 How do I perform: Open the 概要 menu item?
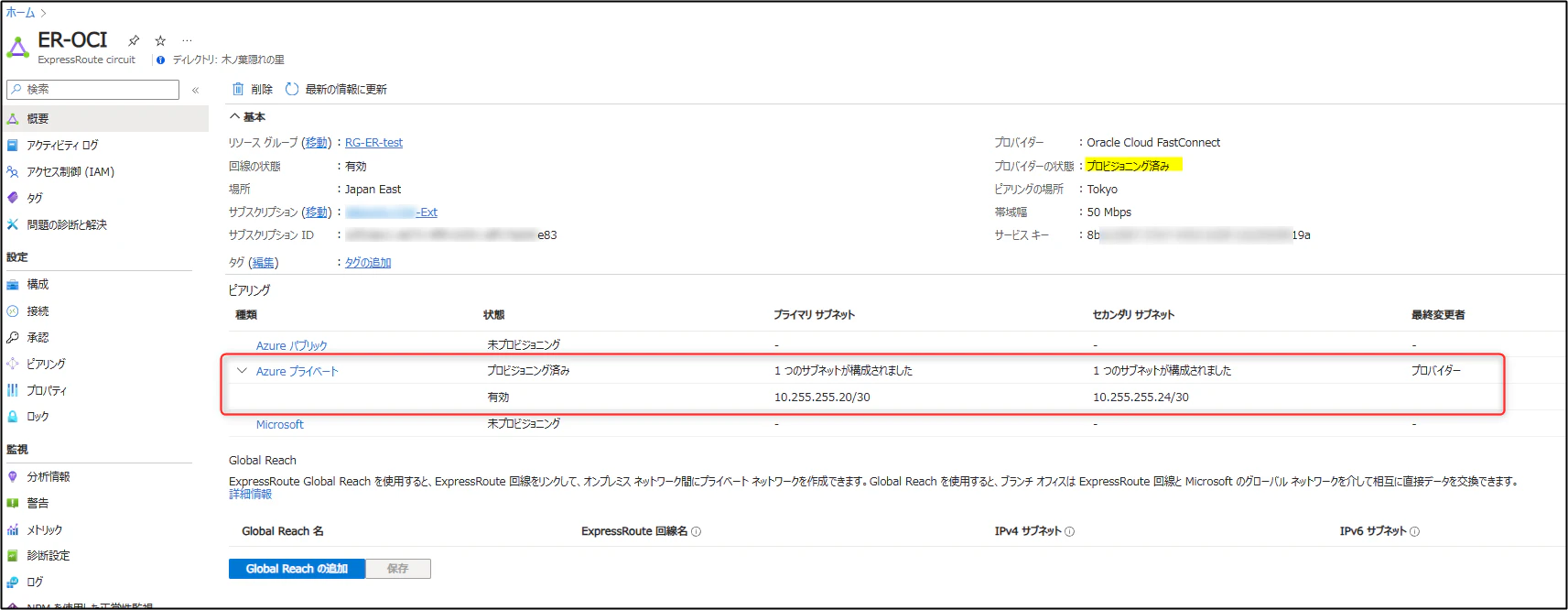point(104,118)
